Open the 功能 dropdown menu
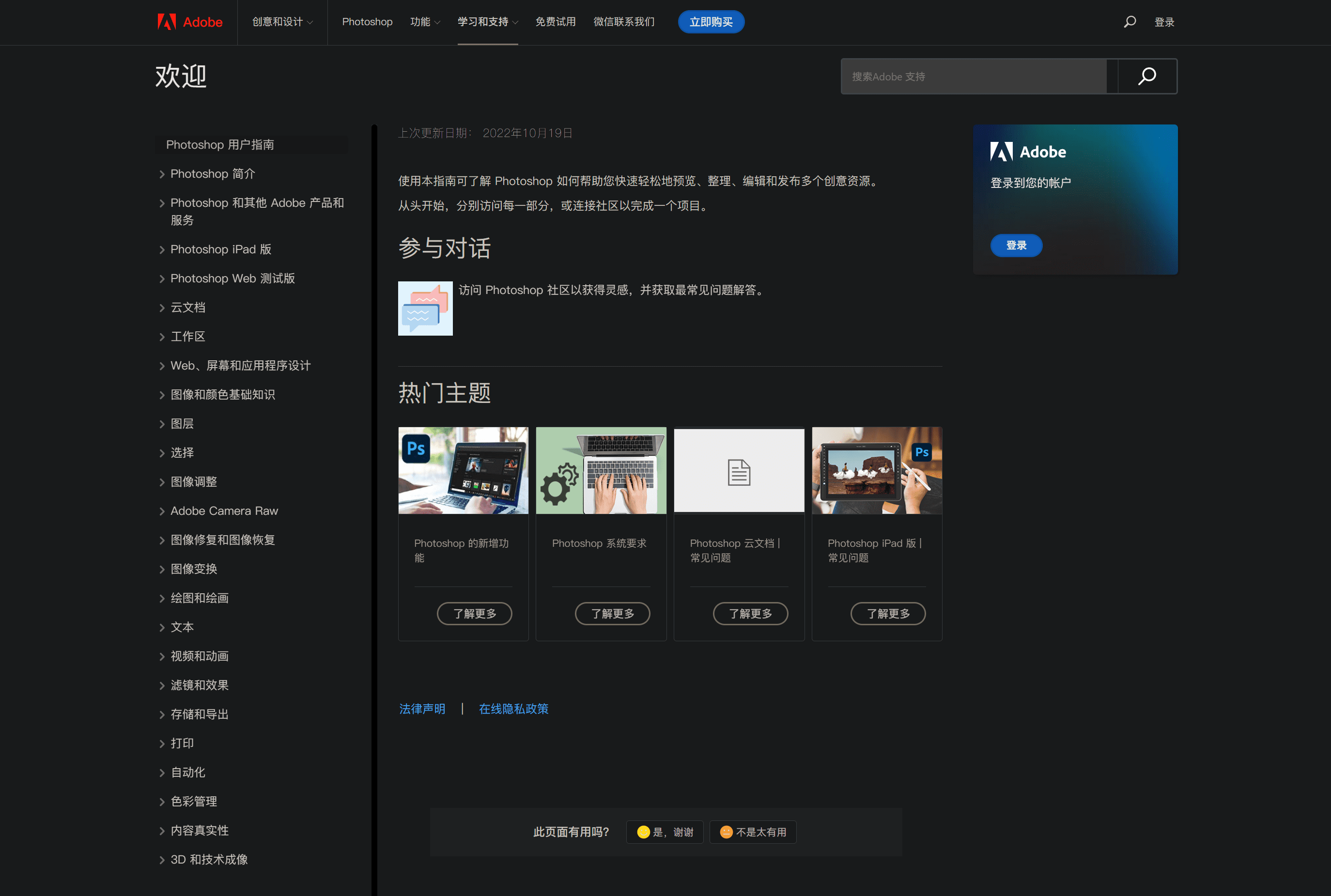Viewport: 1331px width, 896px height. point(425,22)
